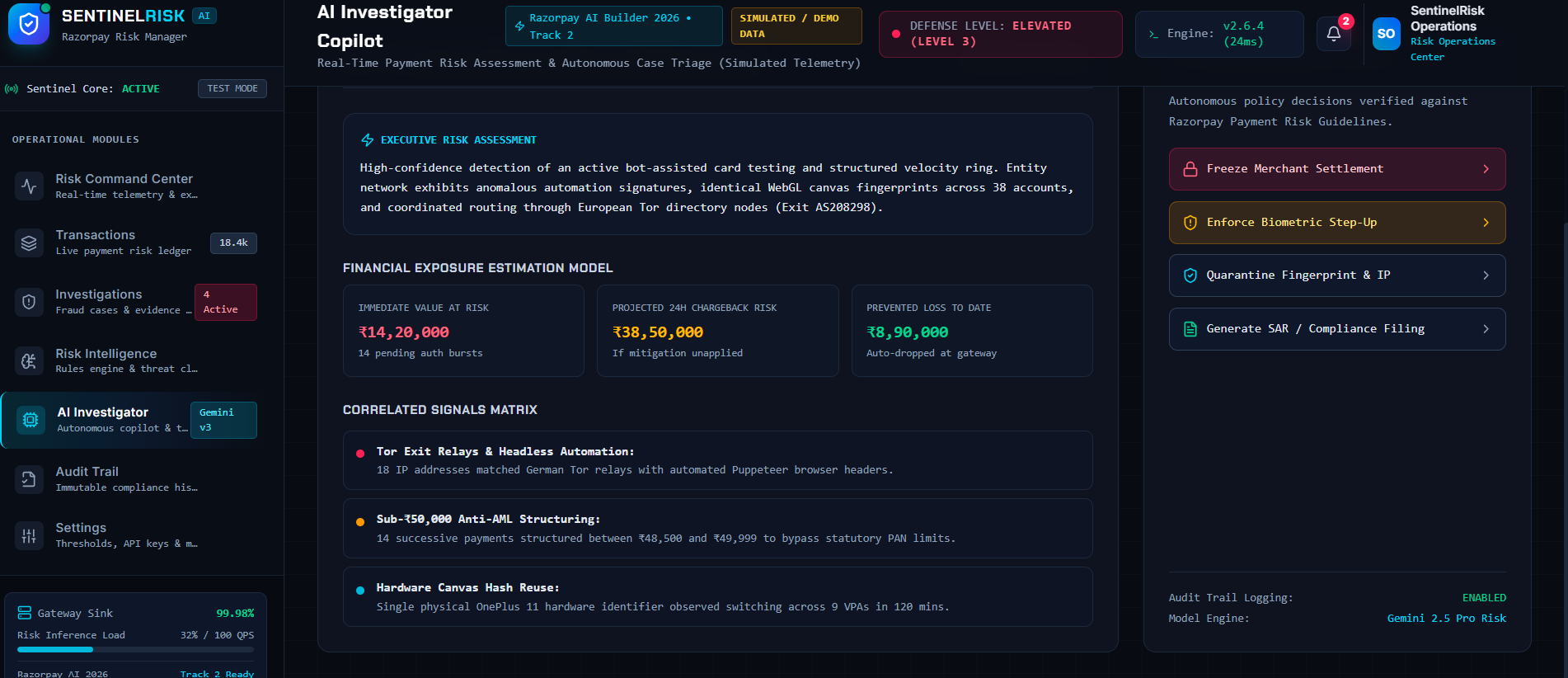
Task: Click the SentinelRisk shield logo
Action: pyautogui.click(x=29, y=24)
